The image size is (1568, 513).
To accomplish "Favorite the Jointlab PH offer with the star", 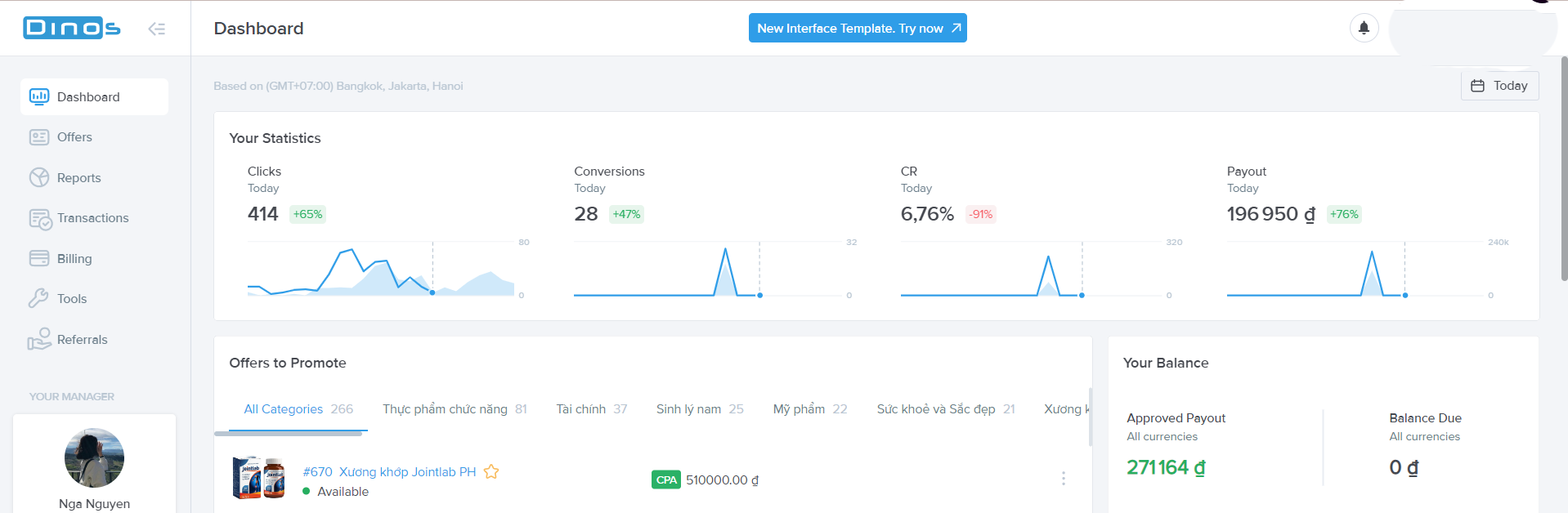I will [x=491, y=471].
